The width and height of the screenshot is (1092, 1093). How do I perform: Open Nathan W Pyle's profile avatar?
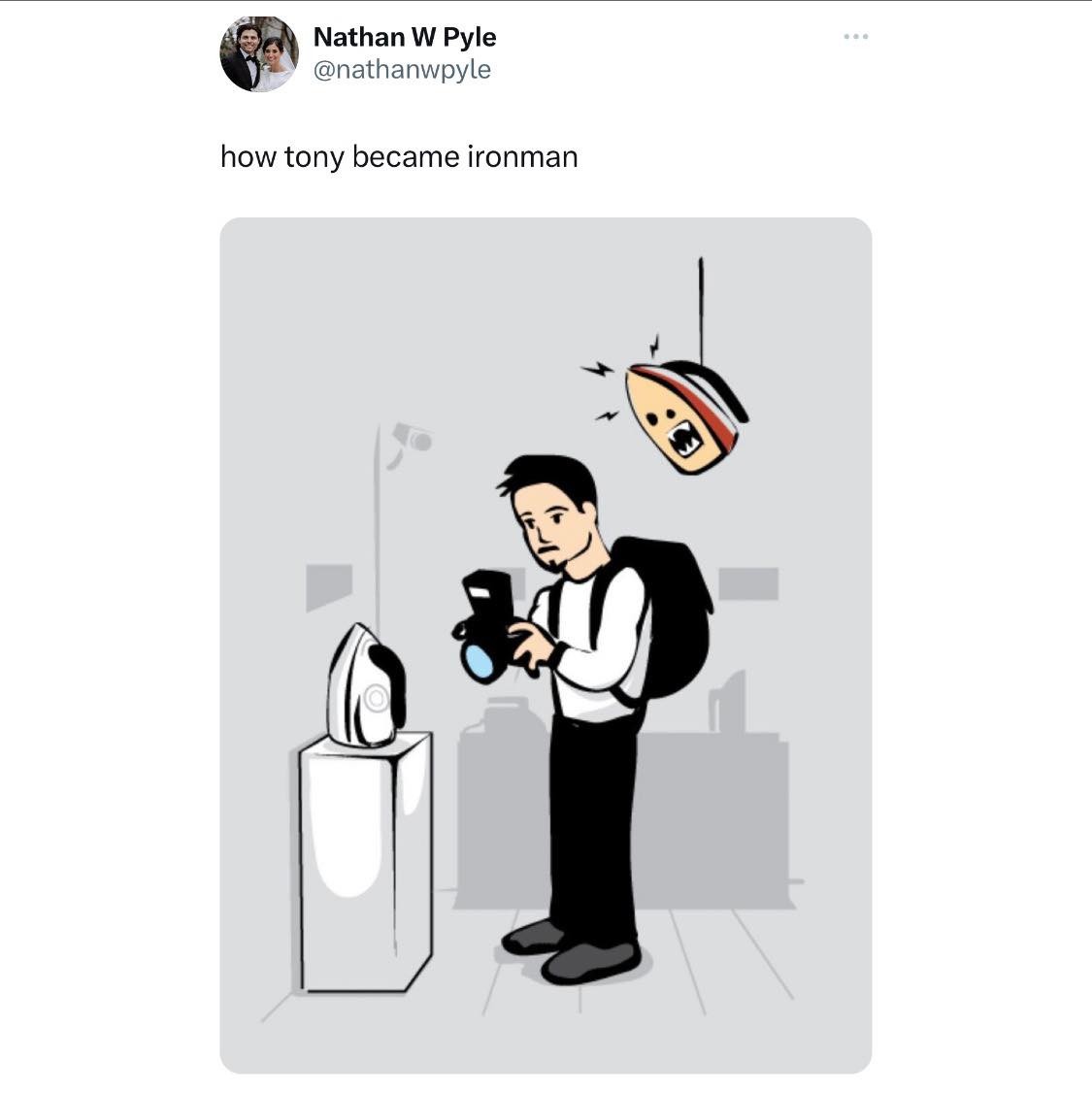(x=259, y=53)
